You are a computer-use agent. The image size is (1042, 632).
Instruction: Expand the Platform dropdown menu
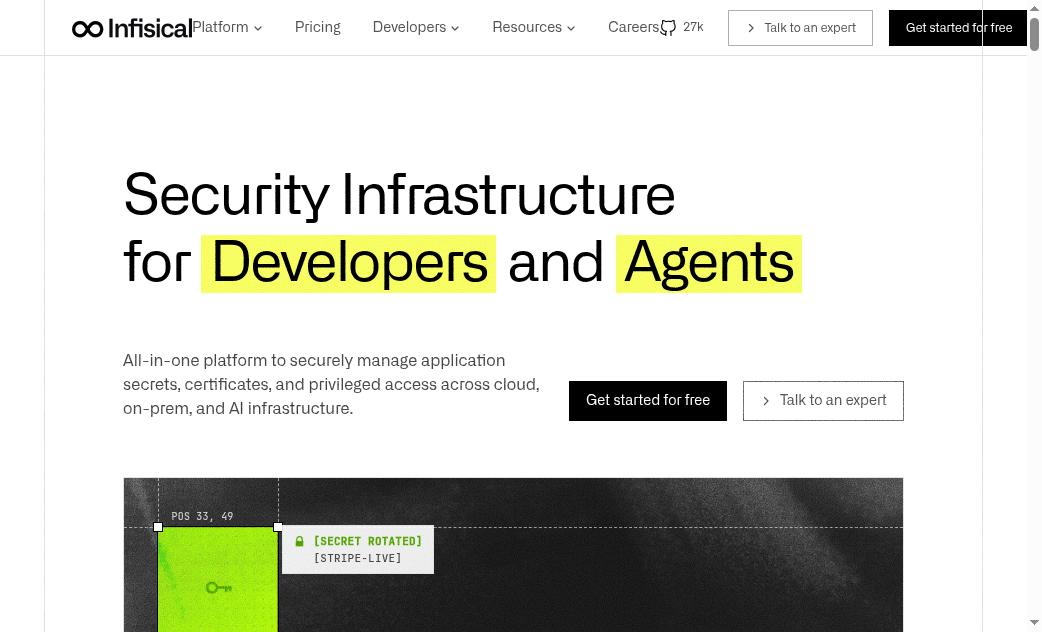pos(227,27)
